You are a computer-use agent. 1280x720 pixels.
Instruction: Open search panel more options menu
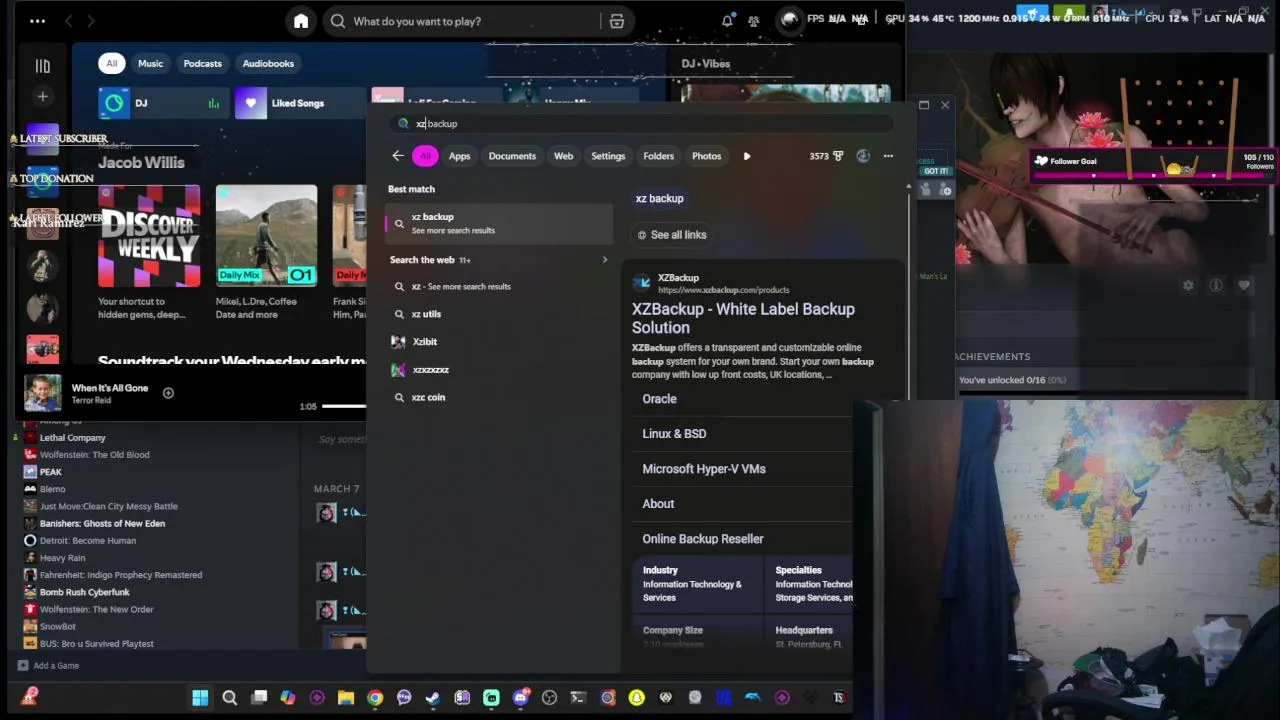tap(888, 156)
